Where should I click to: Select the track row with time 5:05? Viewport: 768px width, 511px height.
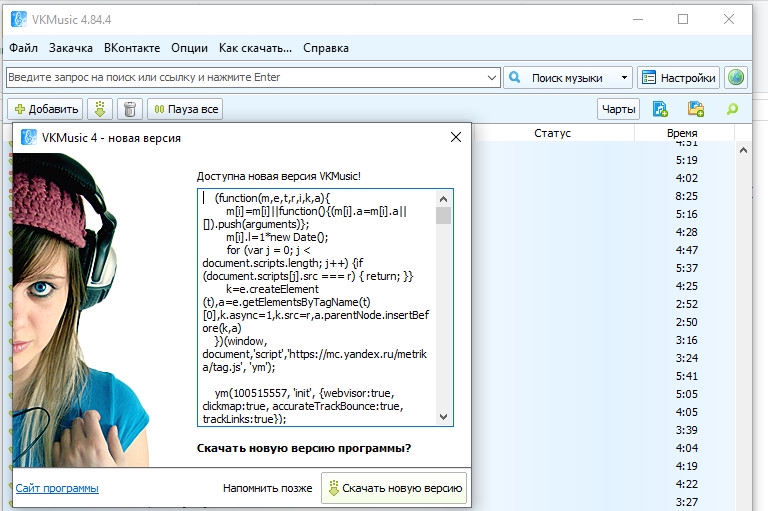click(x=603, y=394)
